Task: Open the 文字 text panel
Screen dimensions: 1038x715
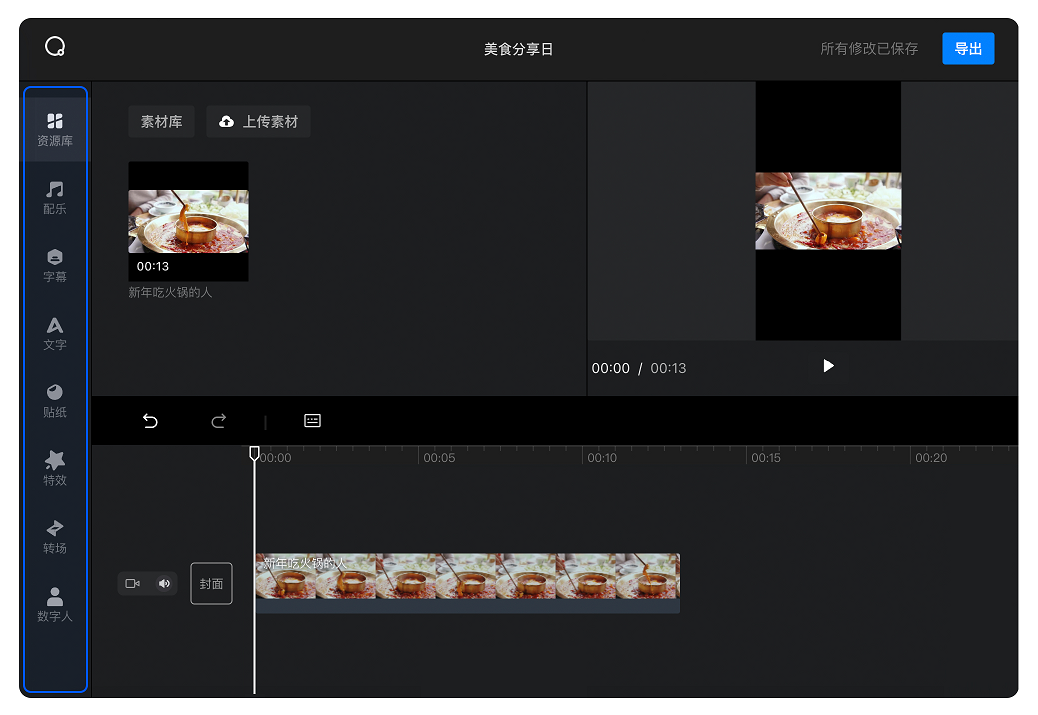Action: [x=55, y=334]
